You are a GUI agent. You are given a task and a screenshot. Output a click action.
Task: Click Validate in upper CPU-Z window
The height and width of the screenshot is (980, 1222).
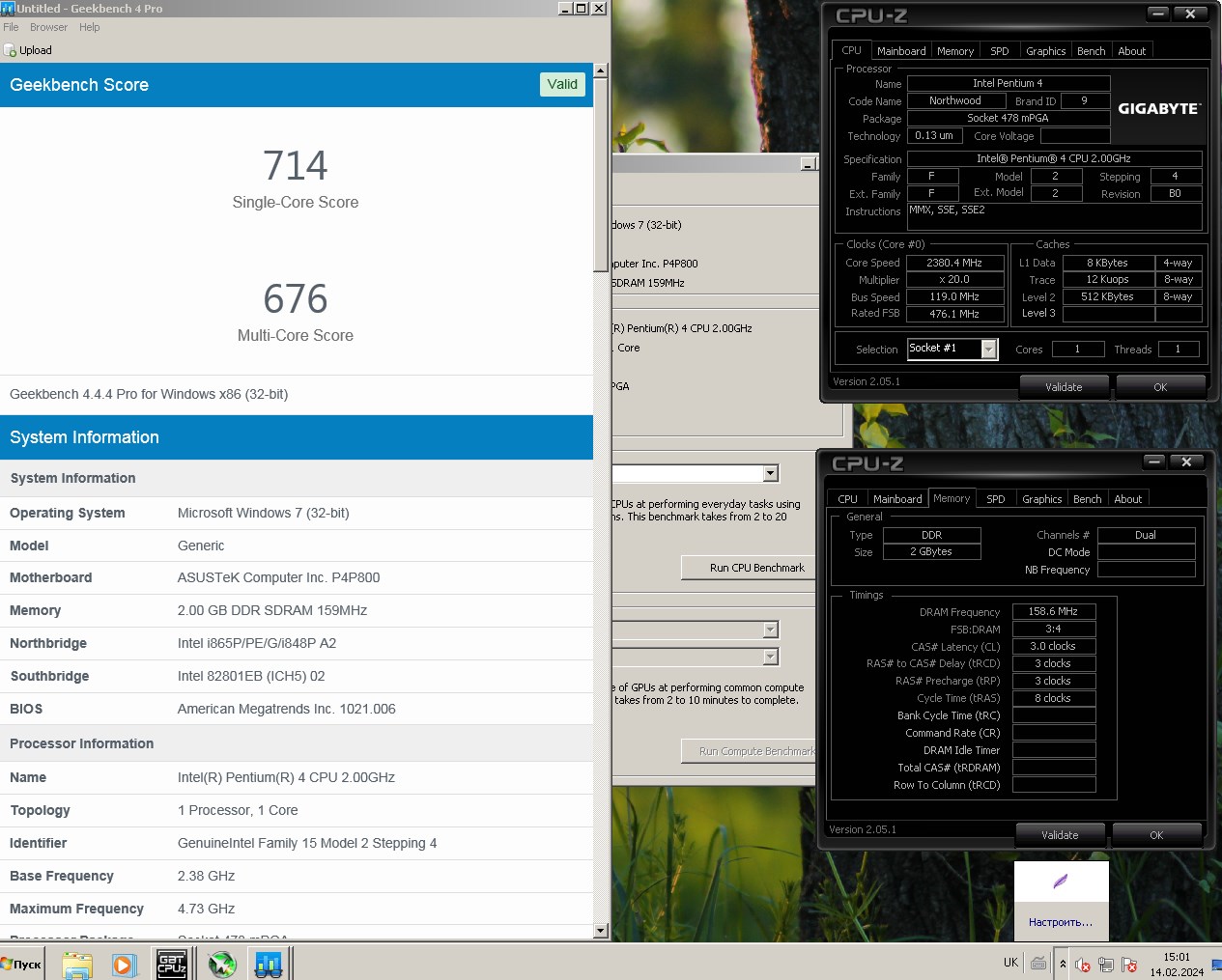pyautogui.click(x=1064, y=387)
